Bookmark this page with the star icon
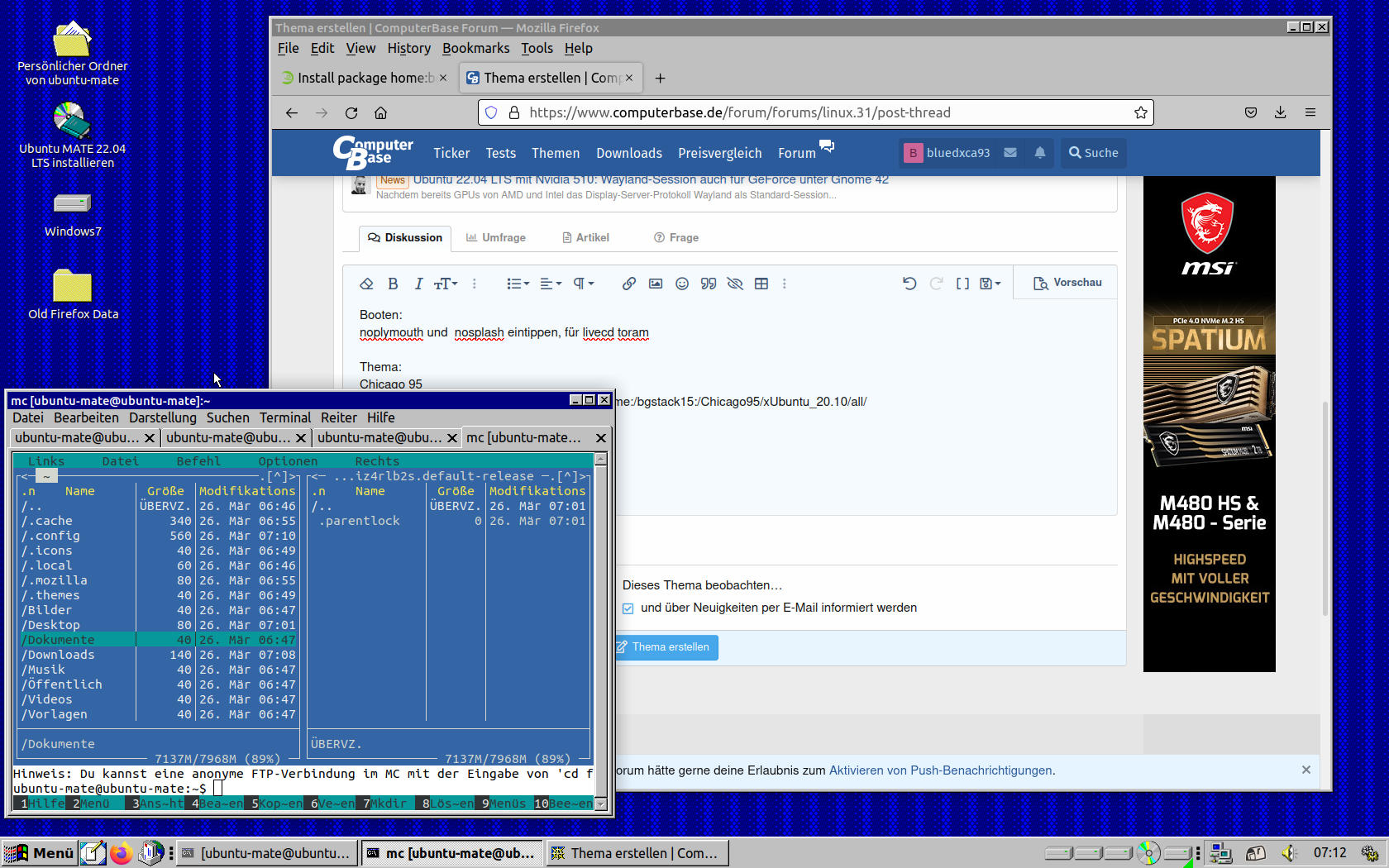1389x868 pixels. click(1141, 112)
